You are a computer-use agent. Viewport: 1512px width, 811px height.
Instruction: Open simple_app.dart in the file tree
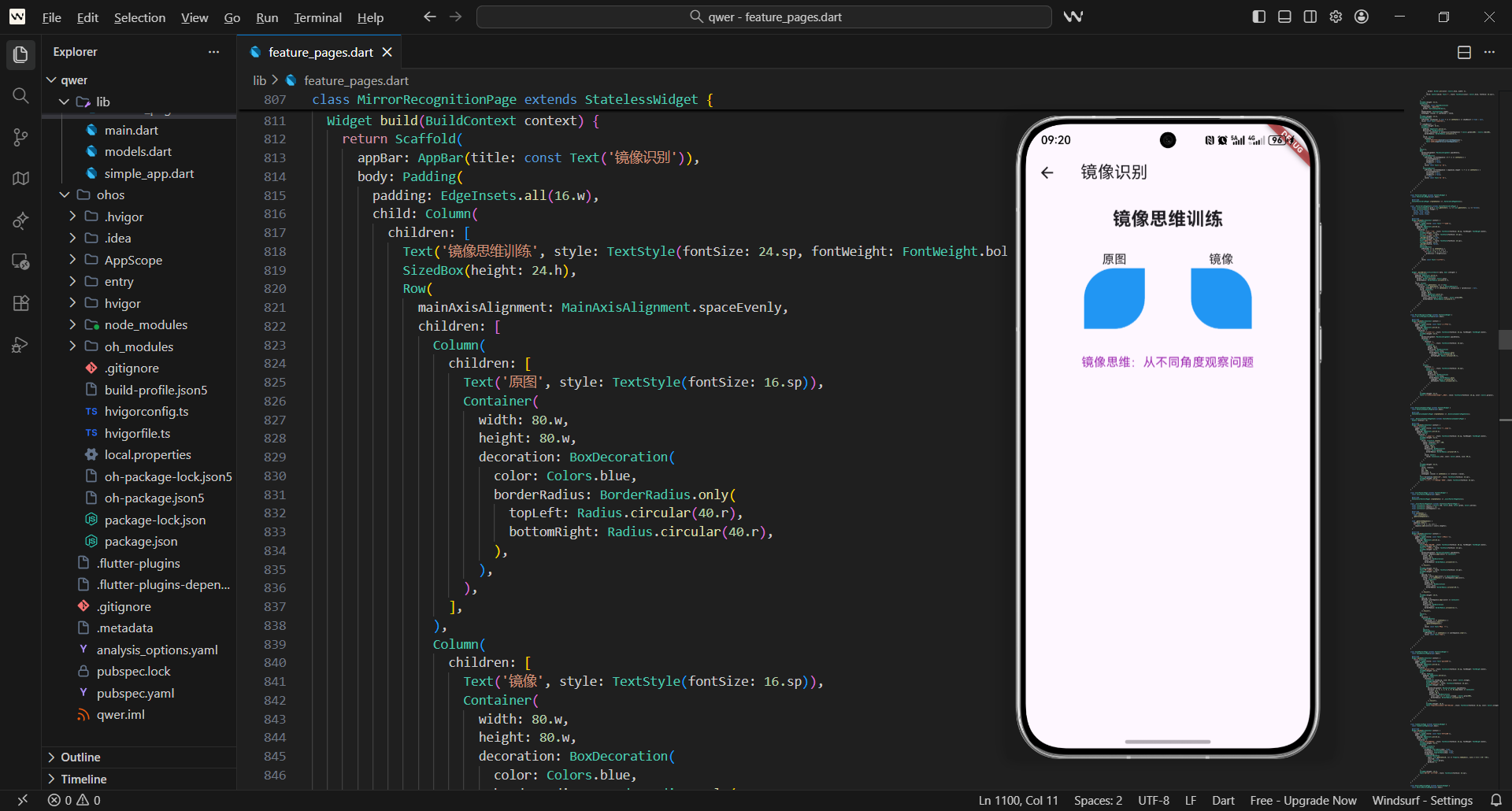point(149,173)
